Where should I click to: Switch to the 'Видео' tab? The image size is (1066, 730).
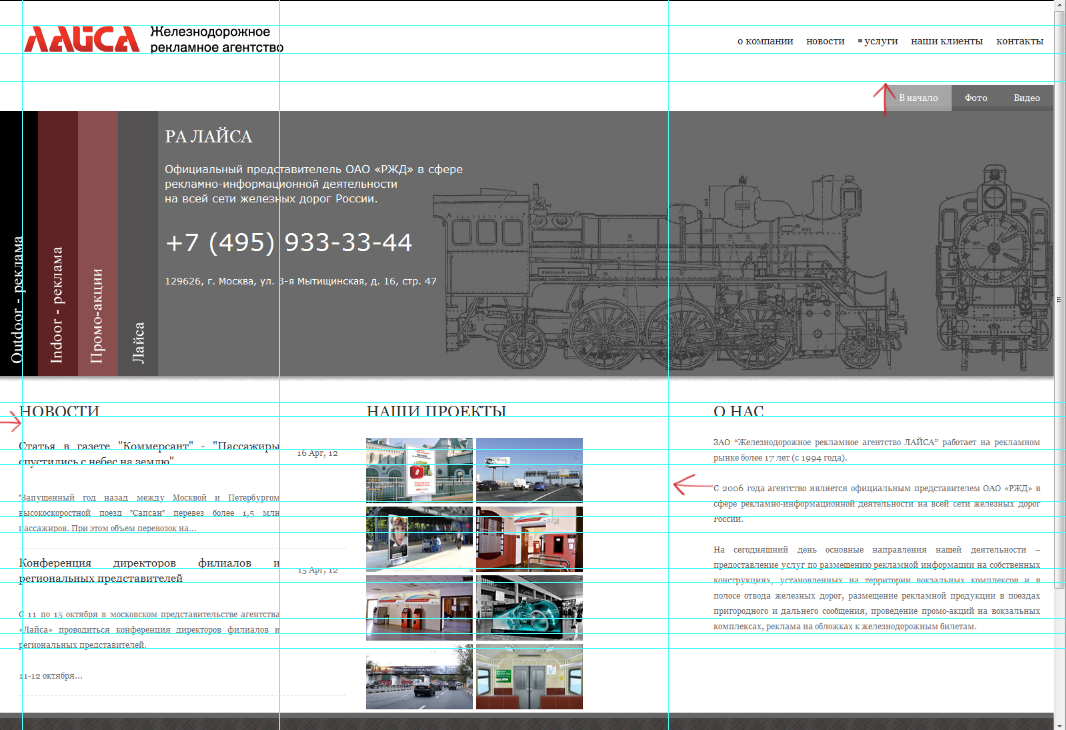1027,98
